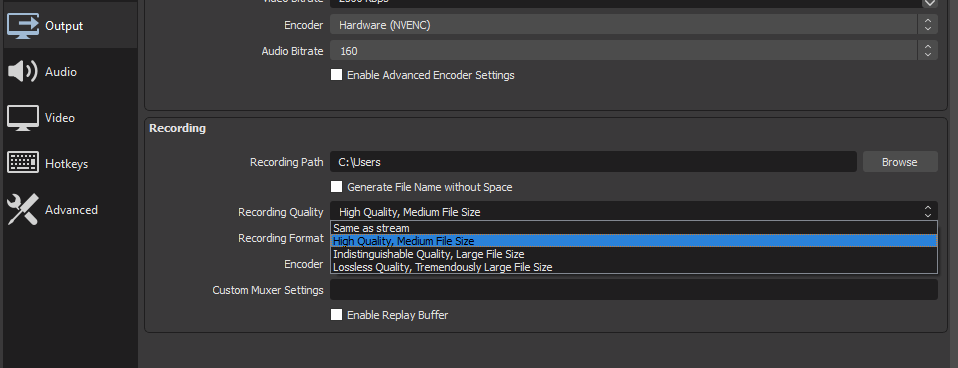
Task: Collapse the Recording Quality dropdown
Action: point(634,212)
